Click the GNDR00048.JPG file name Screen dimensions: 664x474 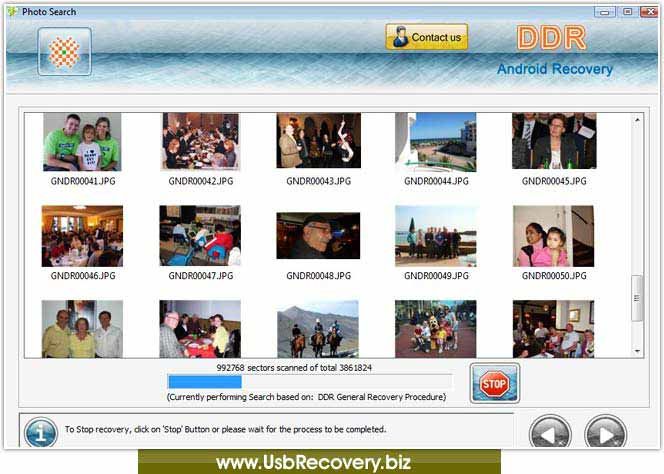[x=318, y=276]
